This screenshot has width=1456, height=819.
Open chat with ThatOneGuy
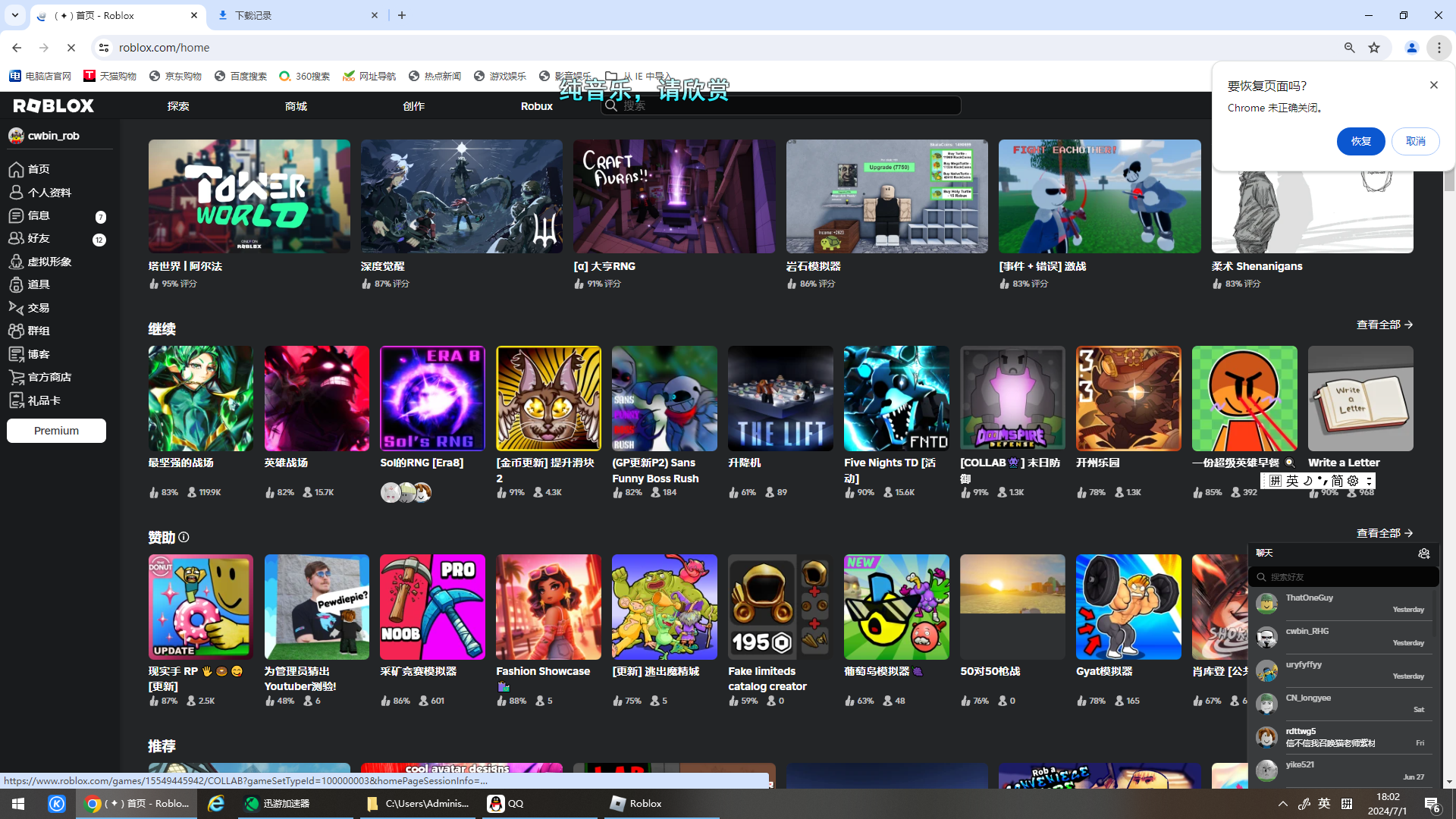1343,604
